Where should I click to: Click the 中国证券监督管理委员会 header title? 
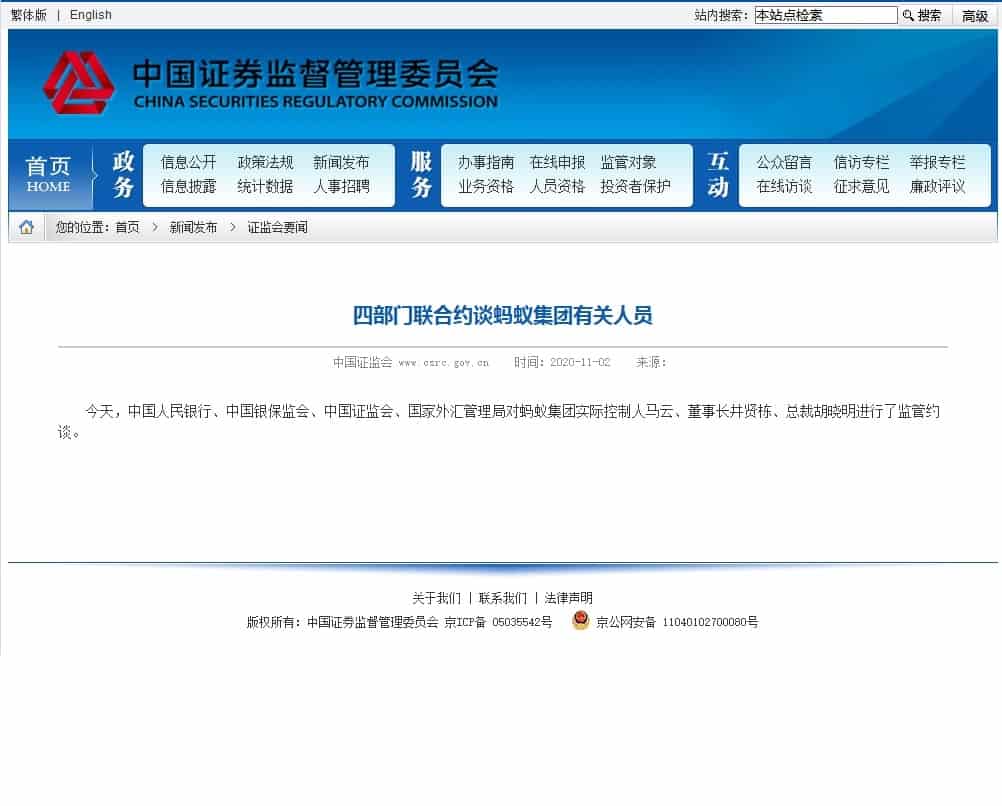(x=316, y=74)
